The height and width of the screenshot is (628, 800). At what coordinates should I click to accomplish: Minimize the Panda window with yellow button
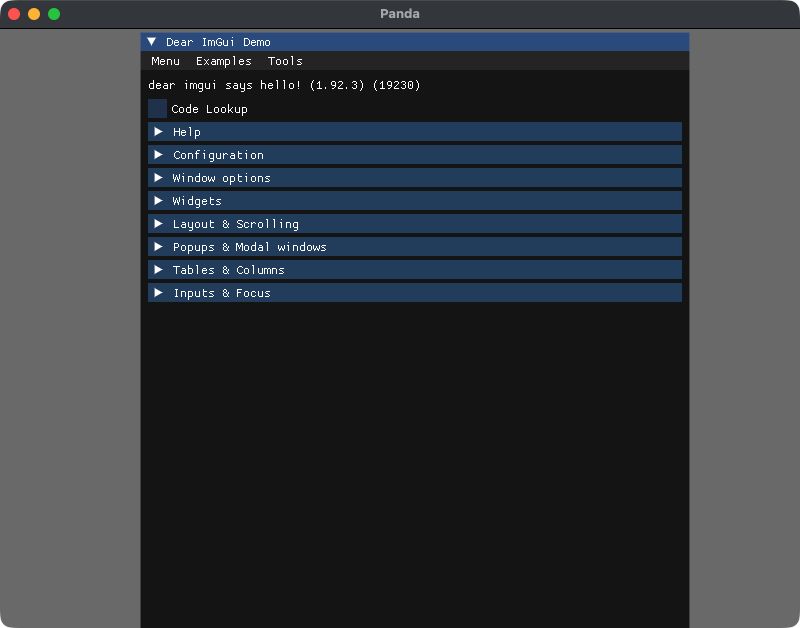[34, 14]
